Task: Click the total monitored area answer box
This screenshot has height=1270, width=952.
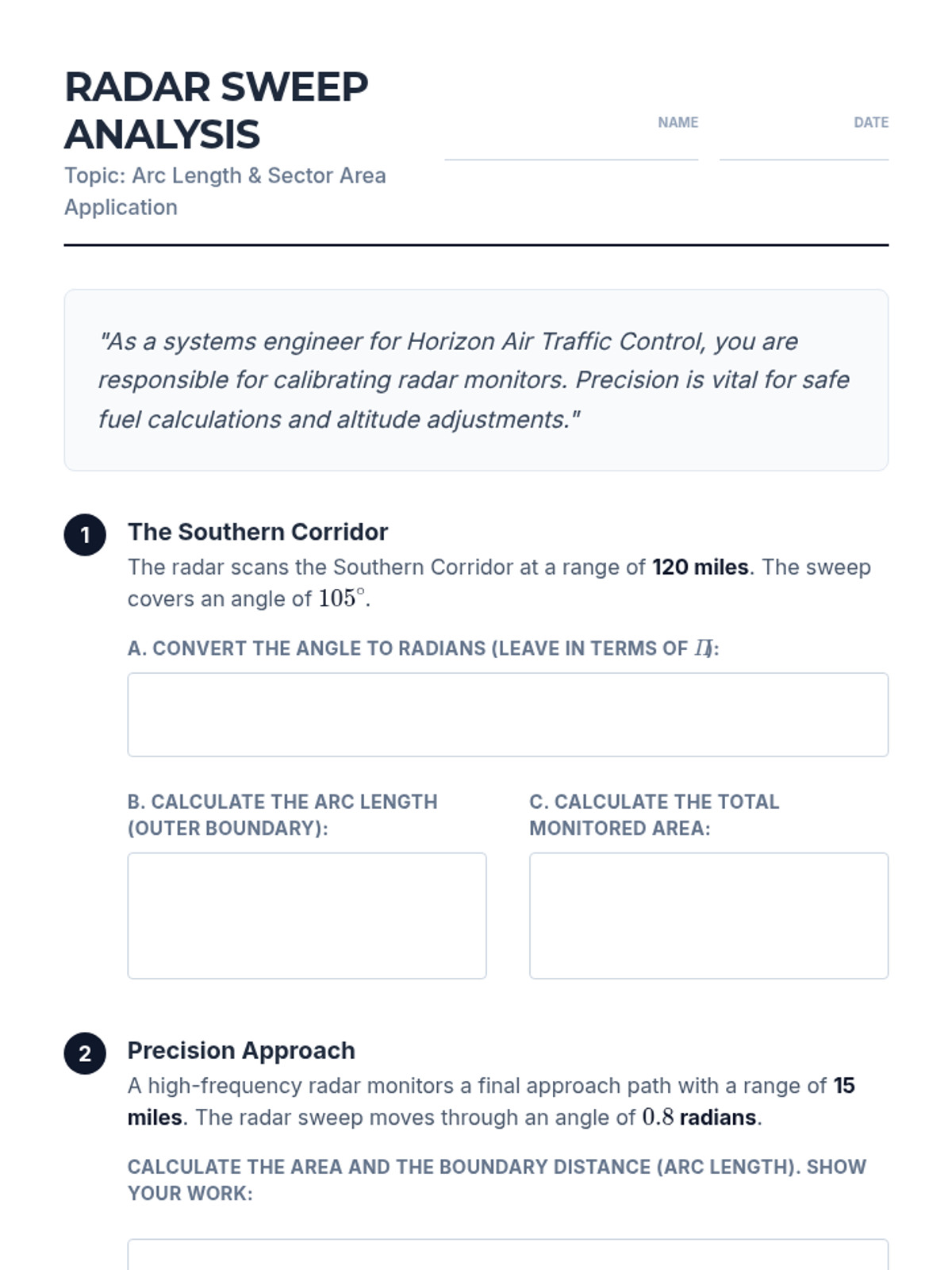Action: pos(708,915)
